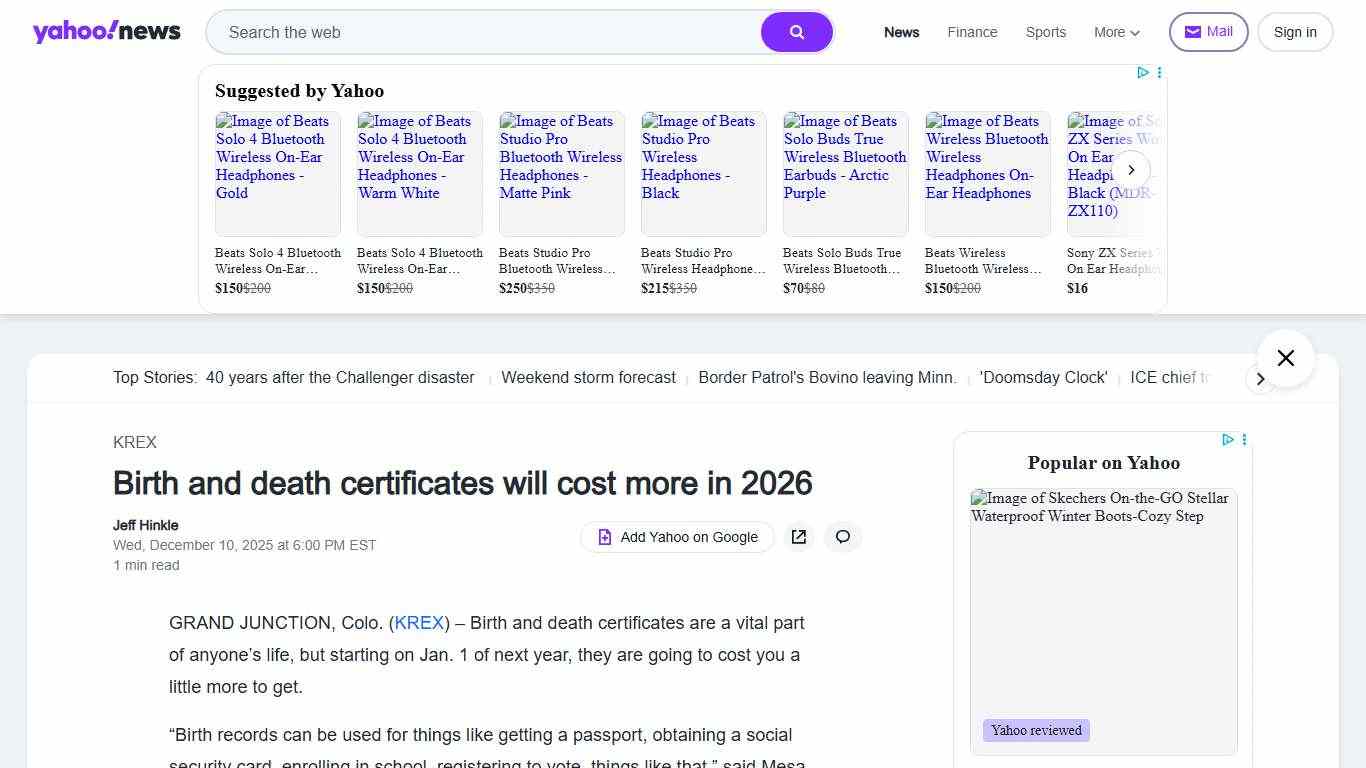Viewport: 1366px width, 768px height.
Task: Show more Top Stories via the right chevron
Action: 1261,379
